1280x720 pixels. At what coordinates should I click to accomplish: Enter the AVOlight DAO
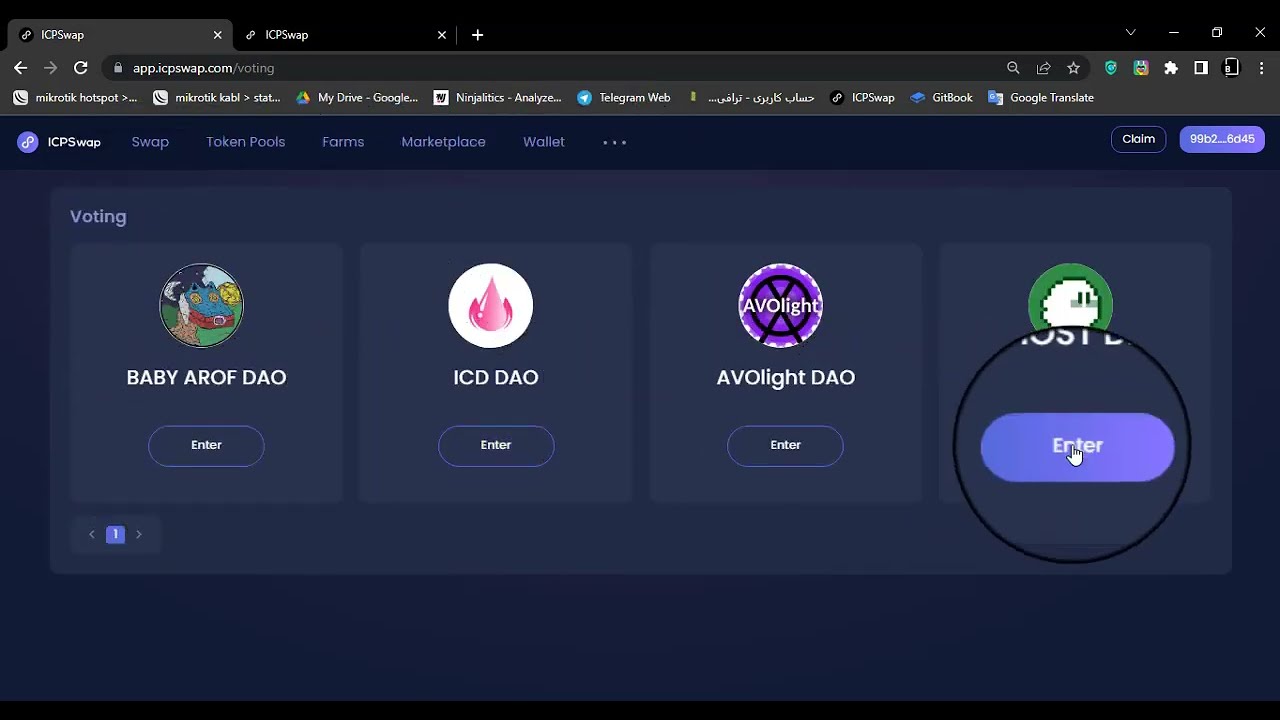(785, 445)
